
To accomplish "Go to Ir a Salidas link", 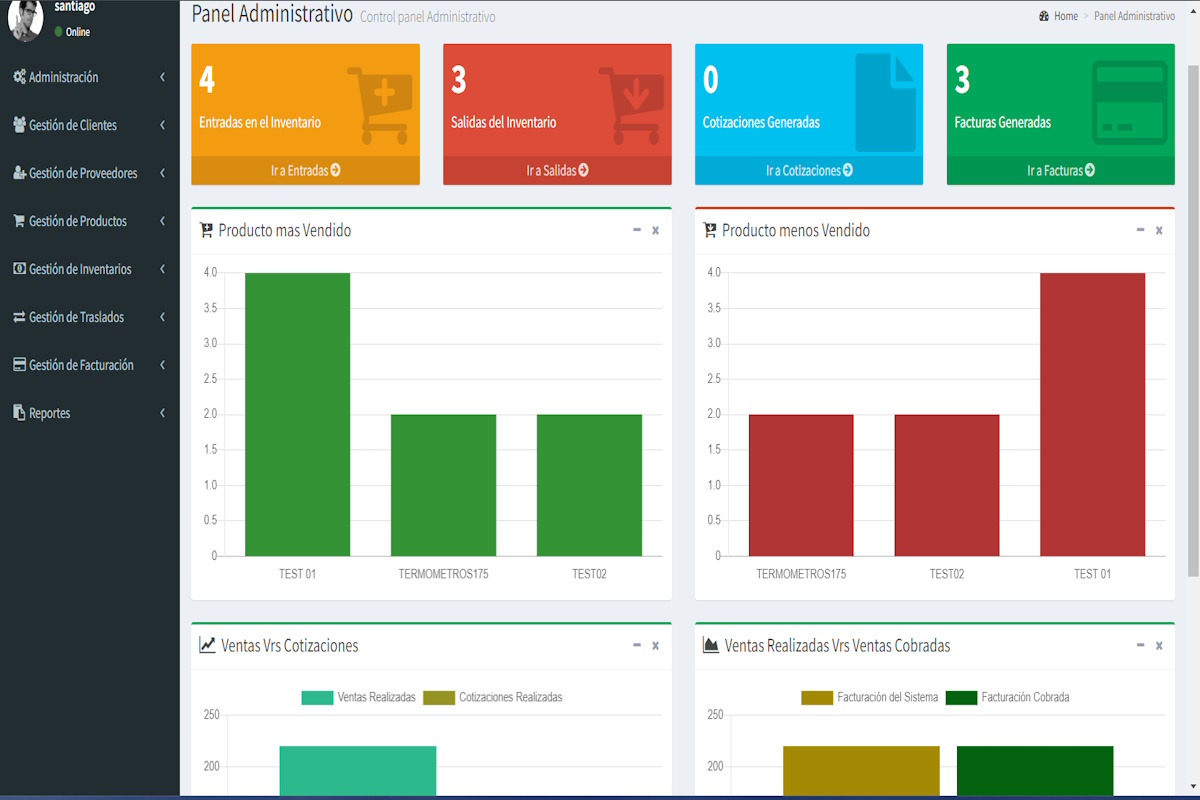I will 557,171.
